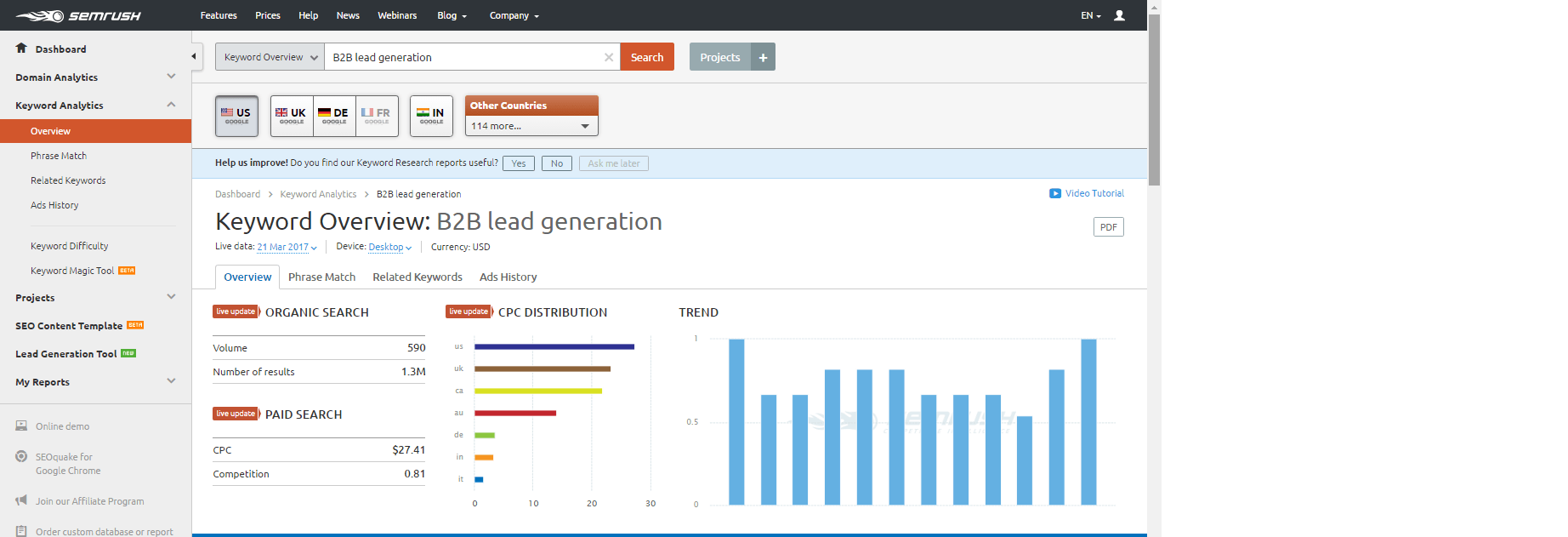Click the brown UK bar in CPC chart

(x=543, y=368)
